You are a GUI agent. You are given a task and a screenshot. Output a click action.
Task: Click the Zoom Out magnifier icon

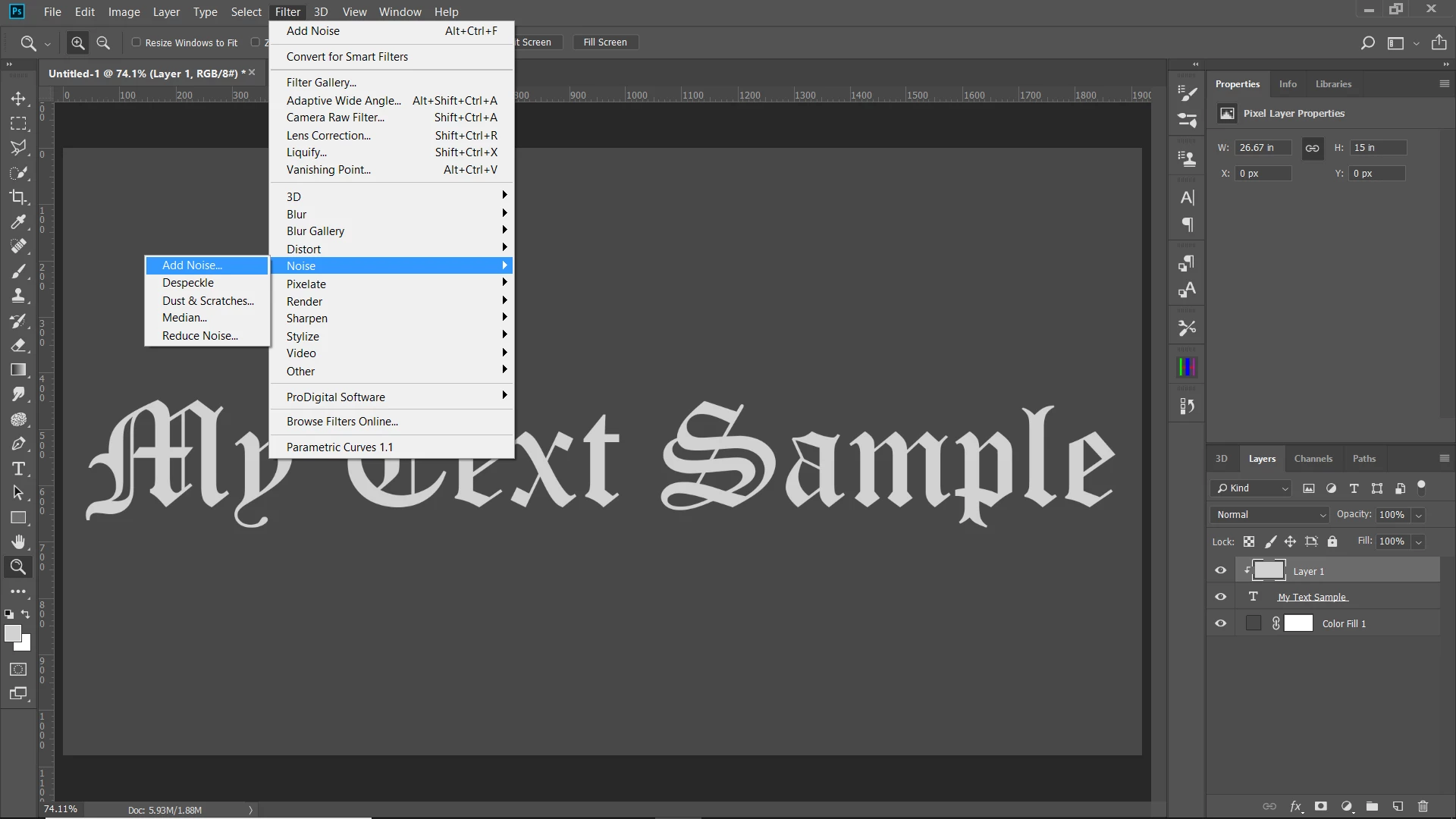pyautogui.click(x=104, y=43)
